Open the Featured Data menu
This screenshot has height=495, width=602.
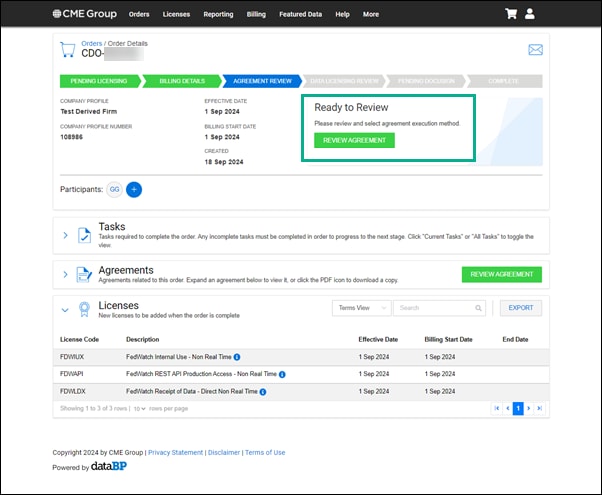pyautogui.click(x=301, y=15)
